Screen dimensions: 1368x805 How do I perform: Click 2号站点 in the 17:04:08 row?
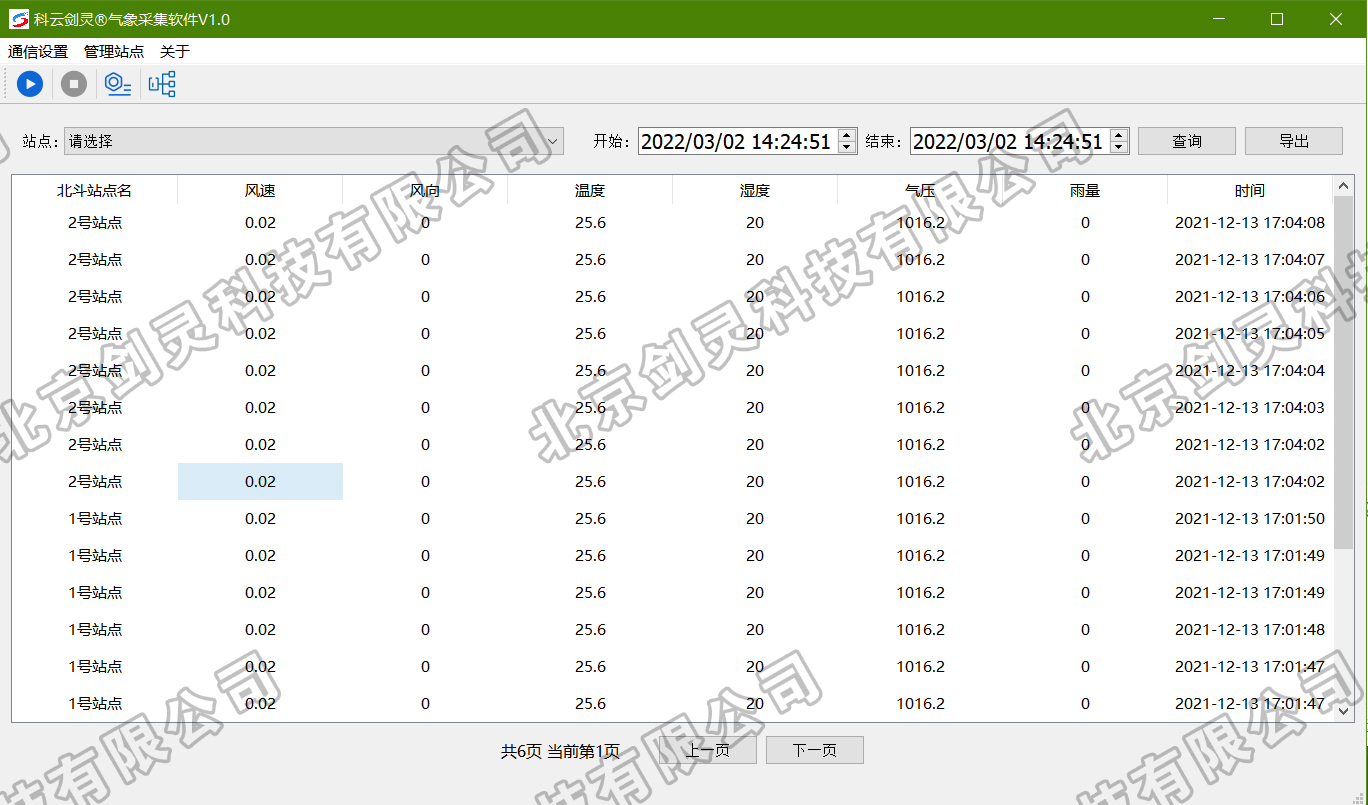[95, 222]
